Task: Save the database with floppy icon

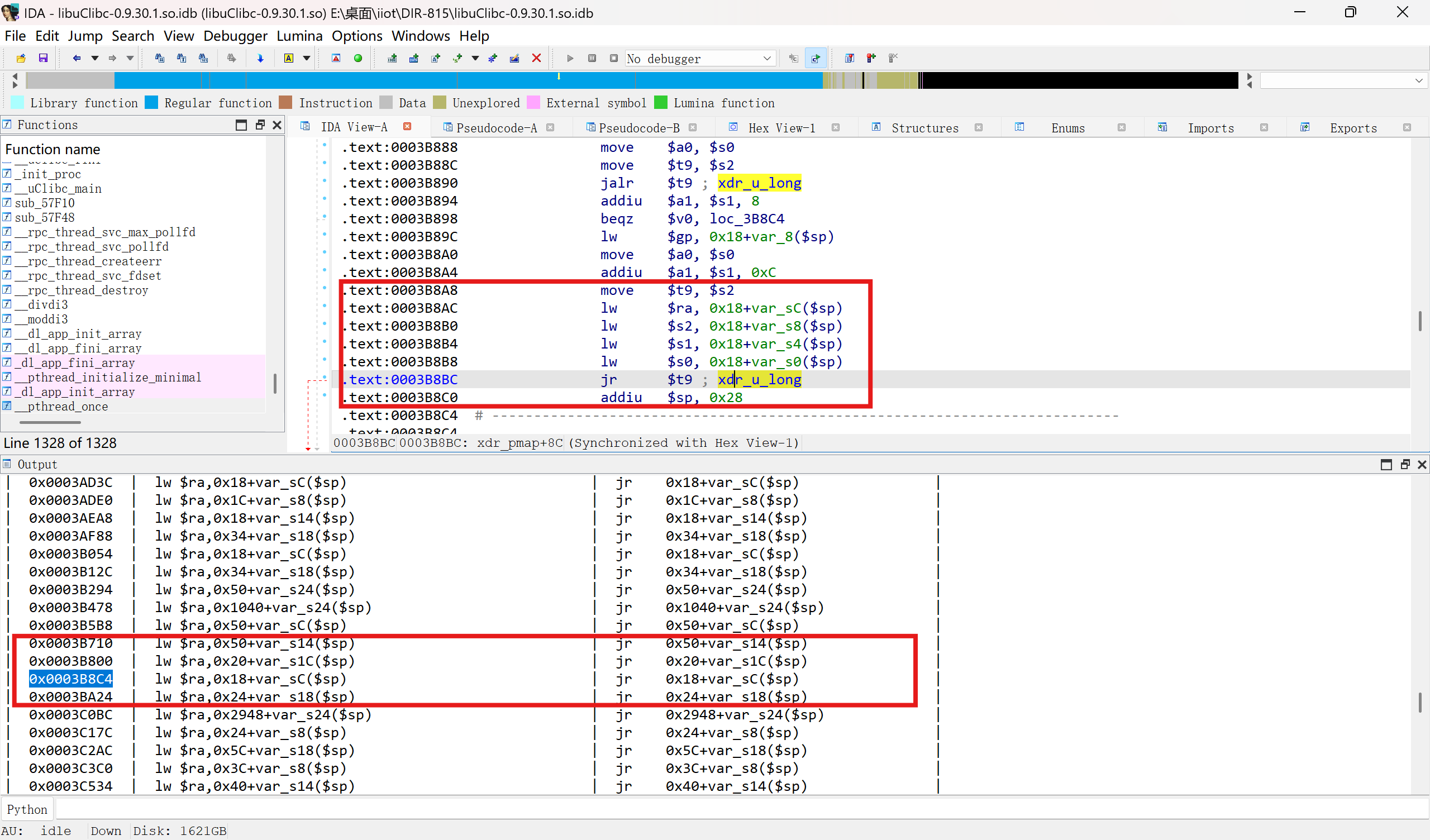Action: pos(42,59)
